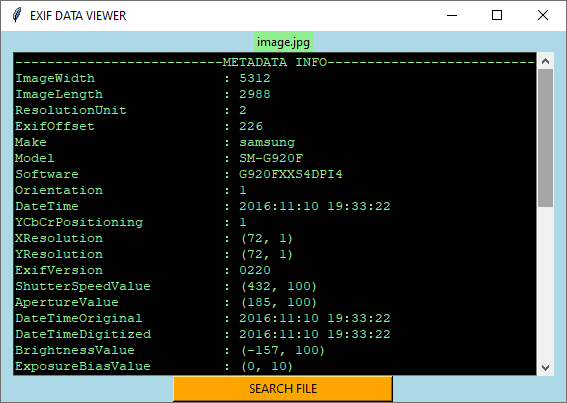
Task: Click the SEARCH FILE button
Action: [283, 389]
